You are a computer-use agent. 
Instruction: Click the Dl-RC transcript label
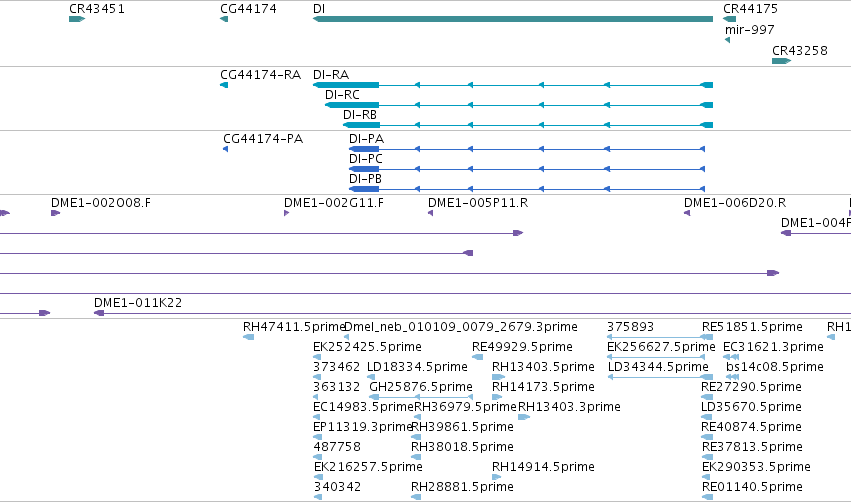(342, 95)
